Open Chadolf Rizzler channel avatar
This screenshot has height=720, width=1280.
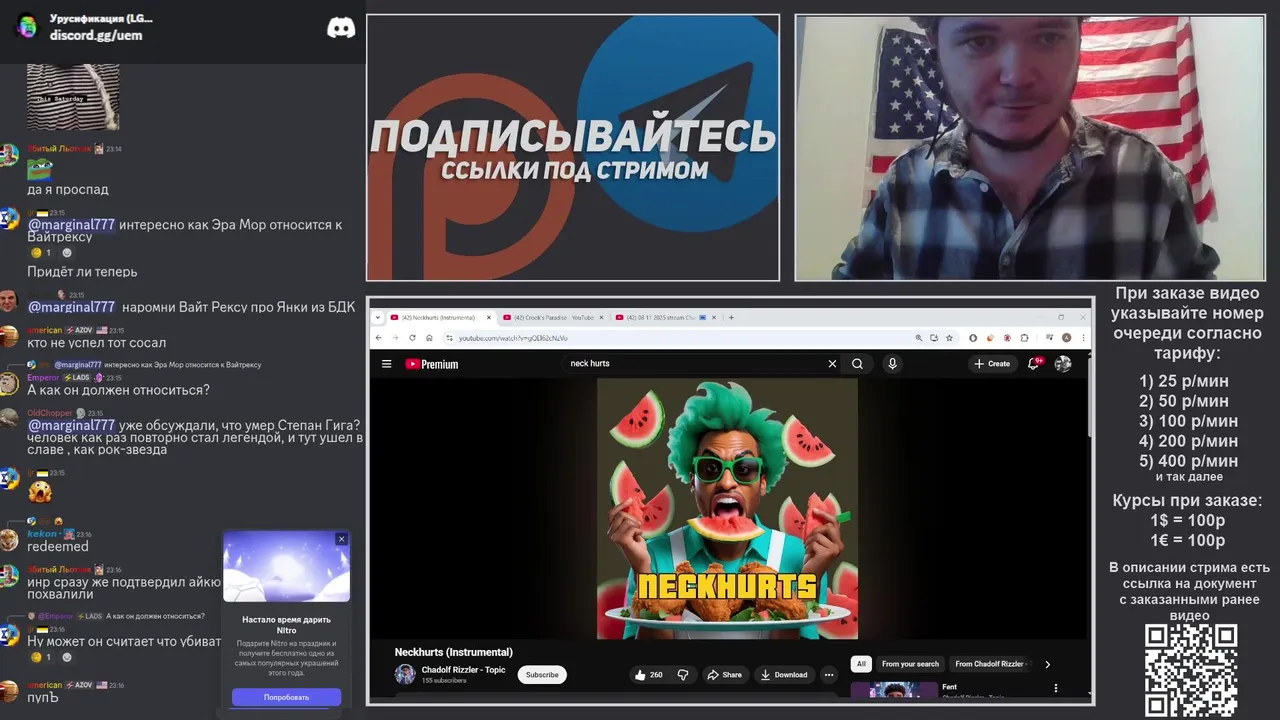pos(405,674)
